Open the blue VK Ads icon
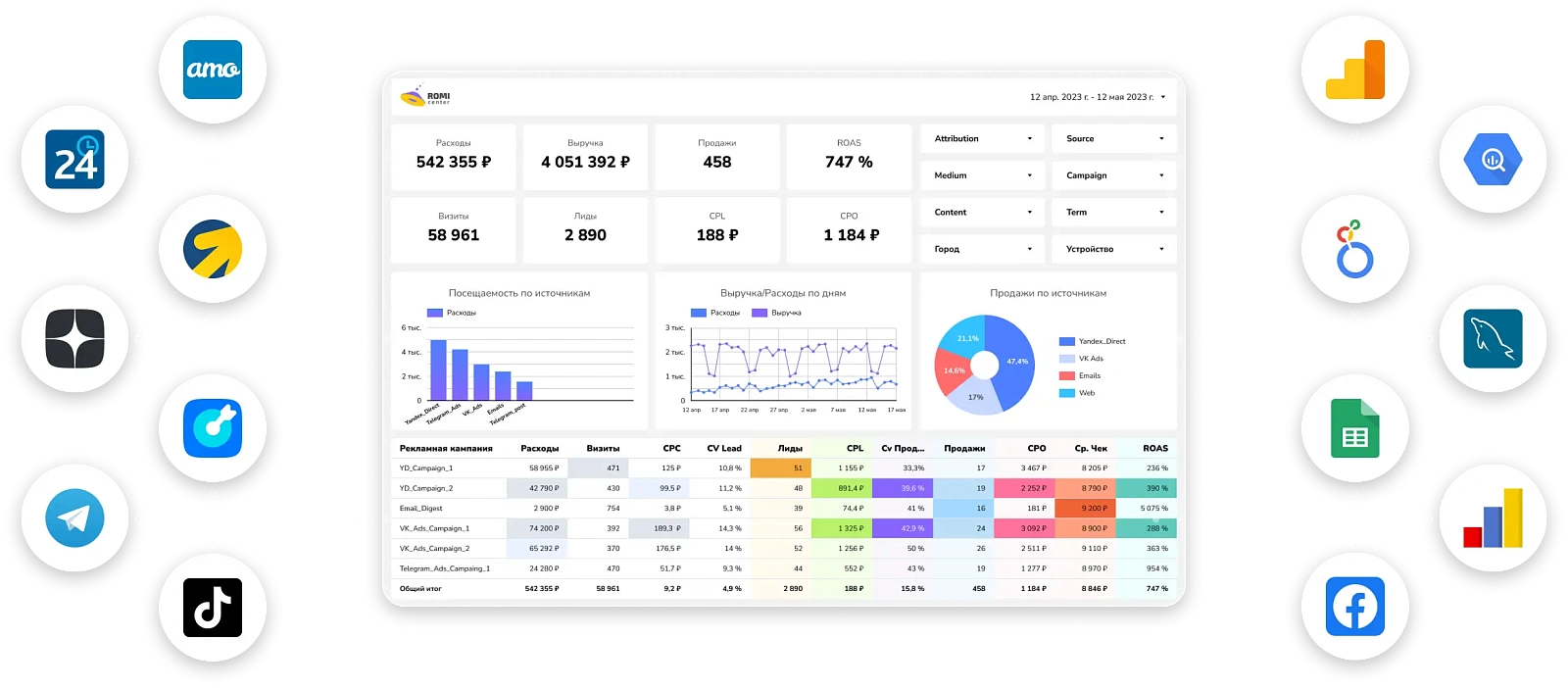The height and width of the screenshot is (688, 1568). pos(213,428)
